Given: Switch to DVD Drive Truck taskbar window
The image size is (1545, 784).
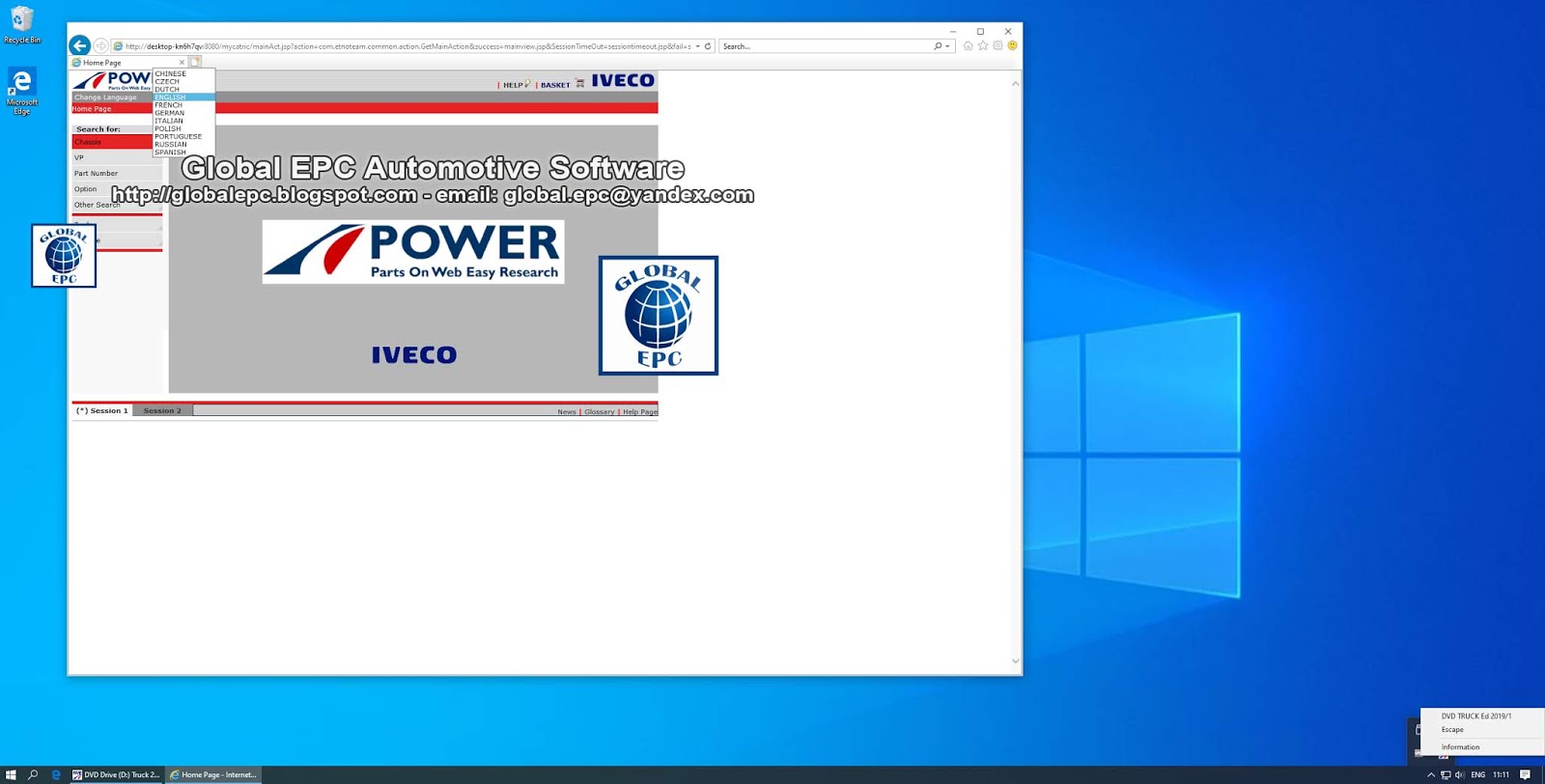Looking at the screenshot, I should (116, 774).
